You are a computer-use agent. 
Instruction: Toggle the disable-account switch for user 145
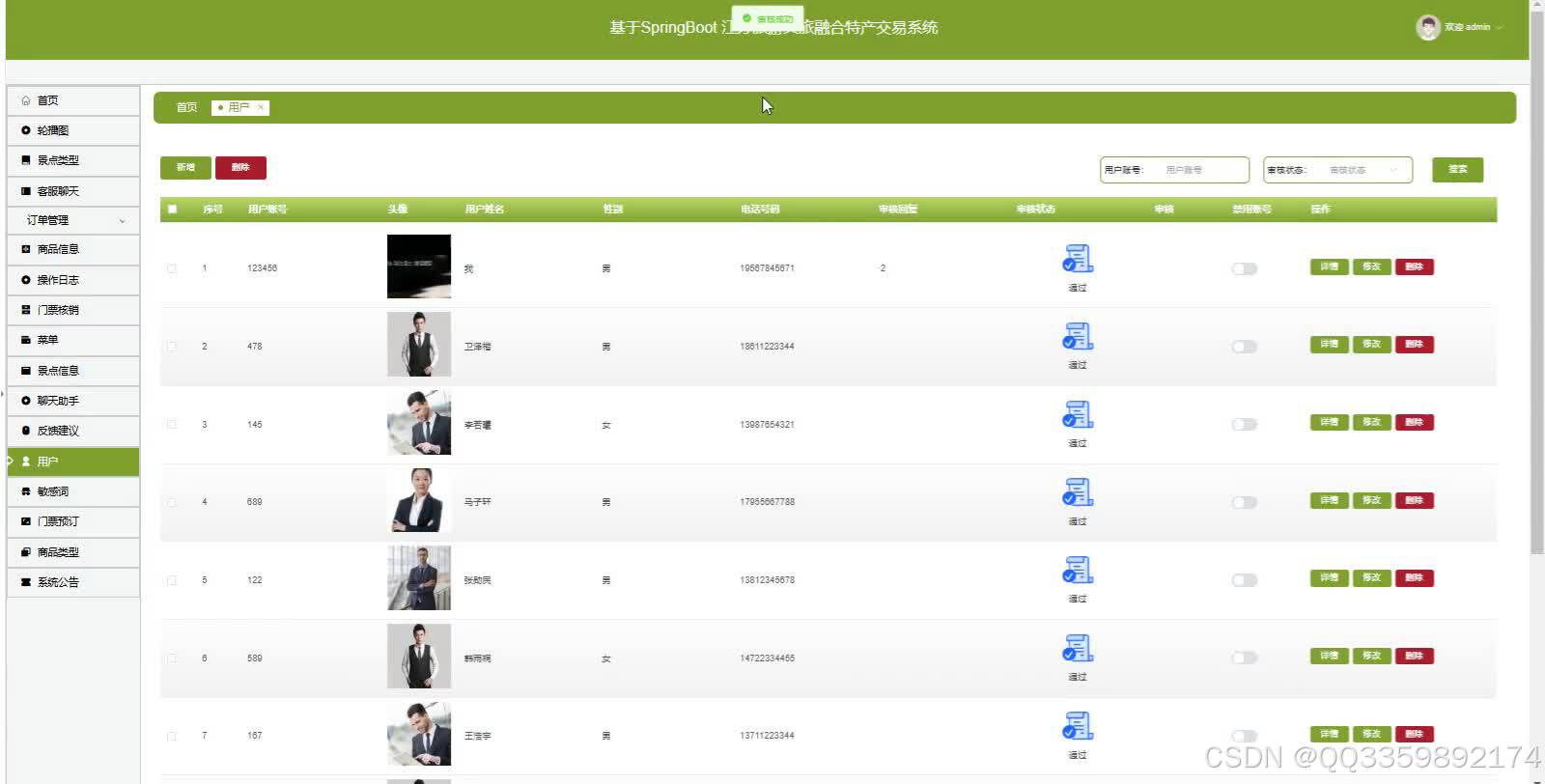(1244, 424)
